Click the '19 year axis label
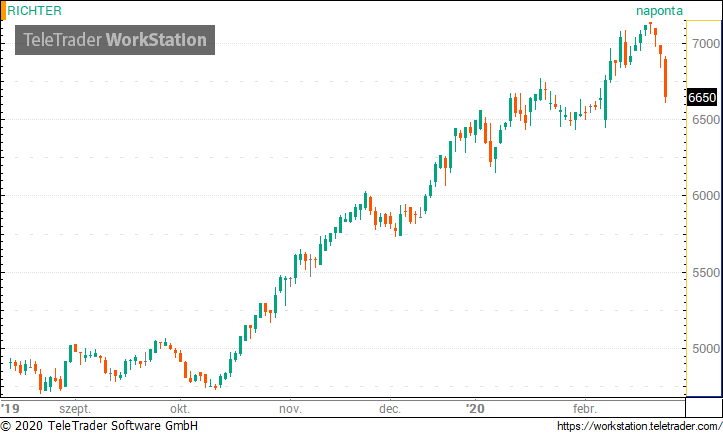 coord(10,409)
